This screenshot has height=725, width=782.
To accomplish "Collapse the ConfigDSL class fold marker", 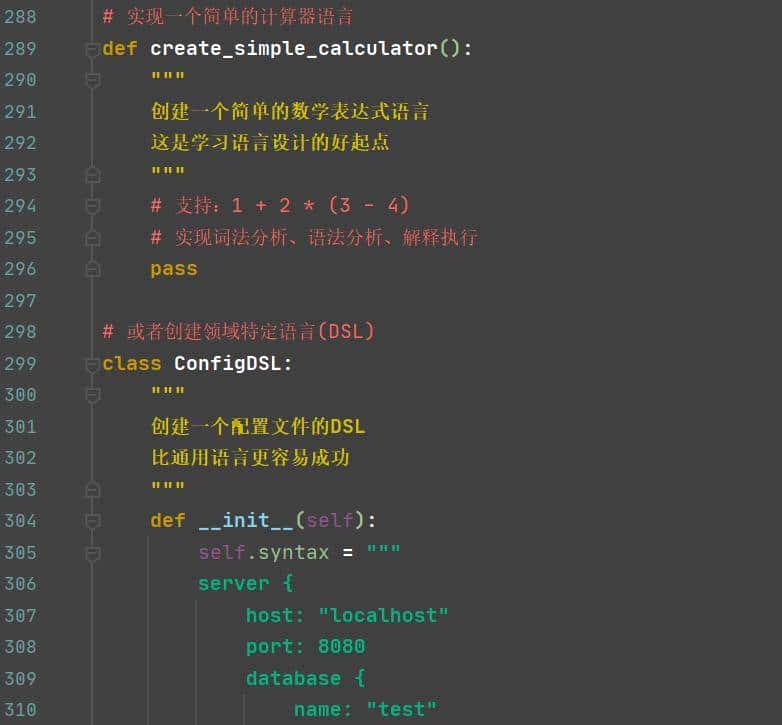I will pos(92,364).
